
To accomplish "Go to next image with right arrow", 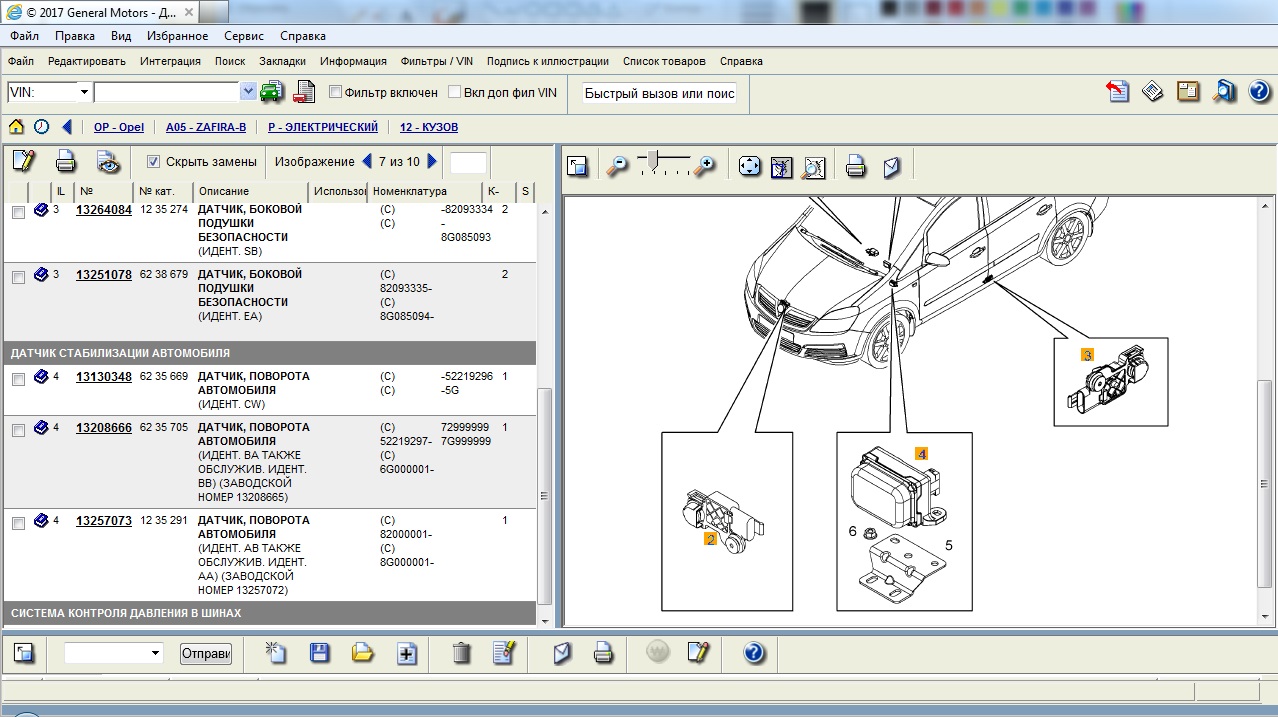I will (x=432, y=161).
